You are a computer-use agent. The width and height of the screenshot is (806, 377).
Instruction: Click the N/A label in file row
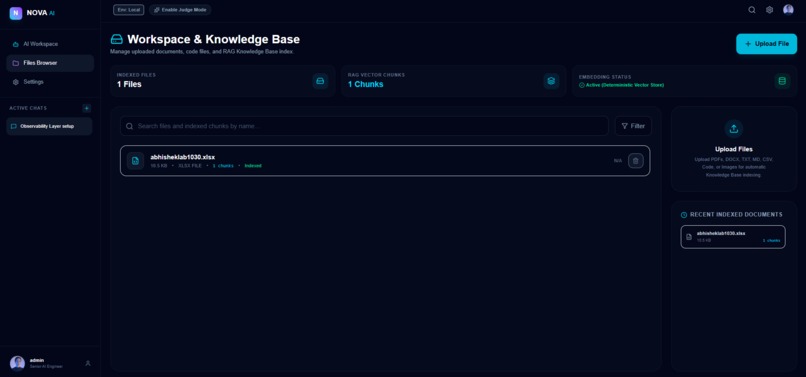pos(618,161)
